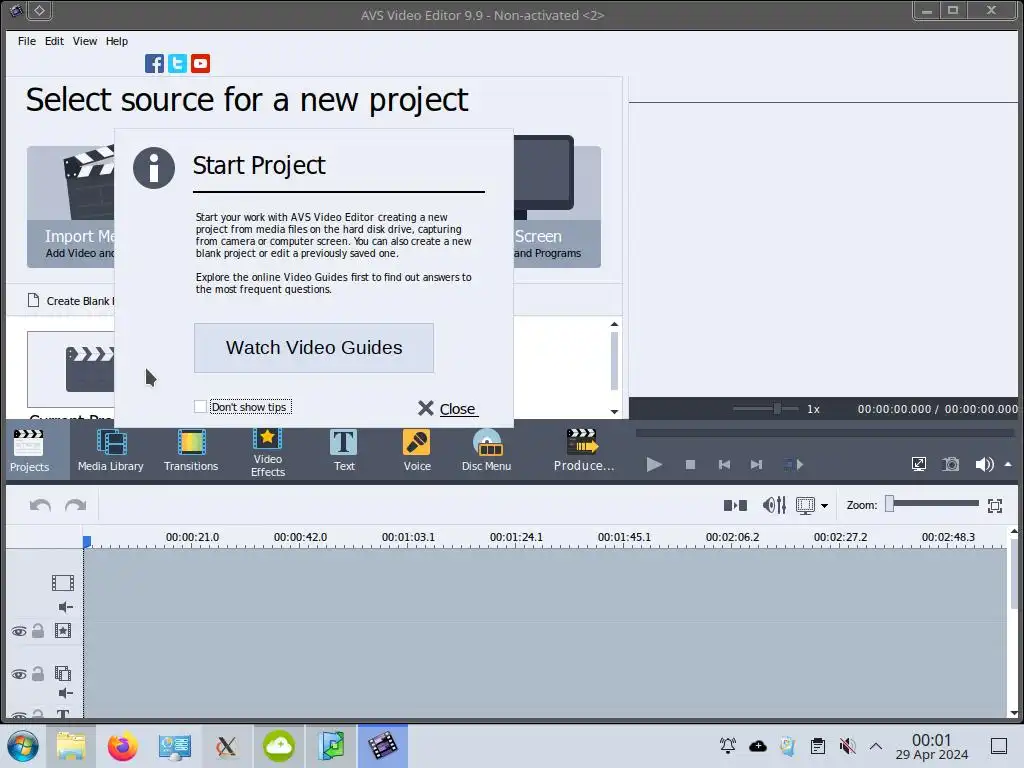Viewport: 1024px width, 768px height.
Task: Click the video effects track star icon
Action: click(x=63, y=630)
